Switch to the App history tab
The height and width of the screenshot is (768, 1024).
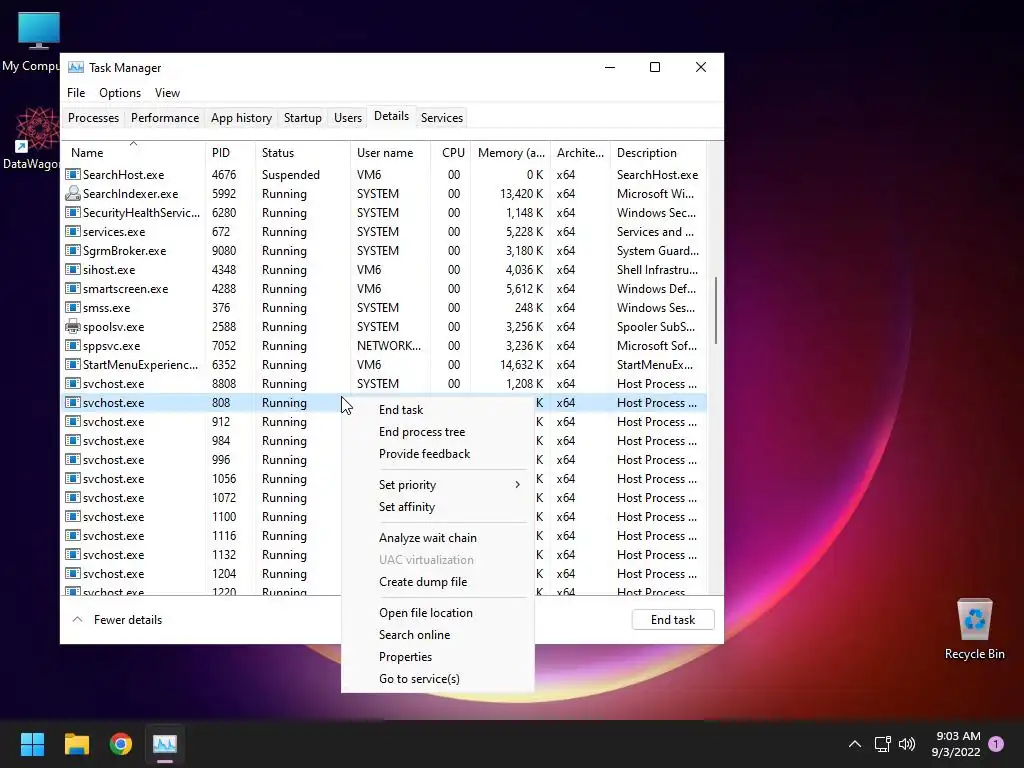coord(241,118)
